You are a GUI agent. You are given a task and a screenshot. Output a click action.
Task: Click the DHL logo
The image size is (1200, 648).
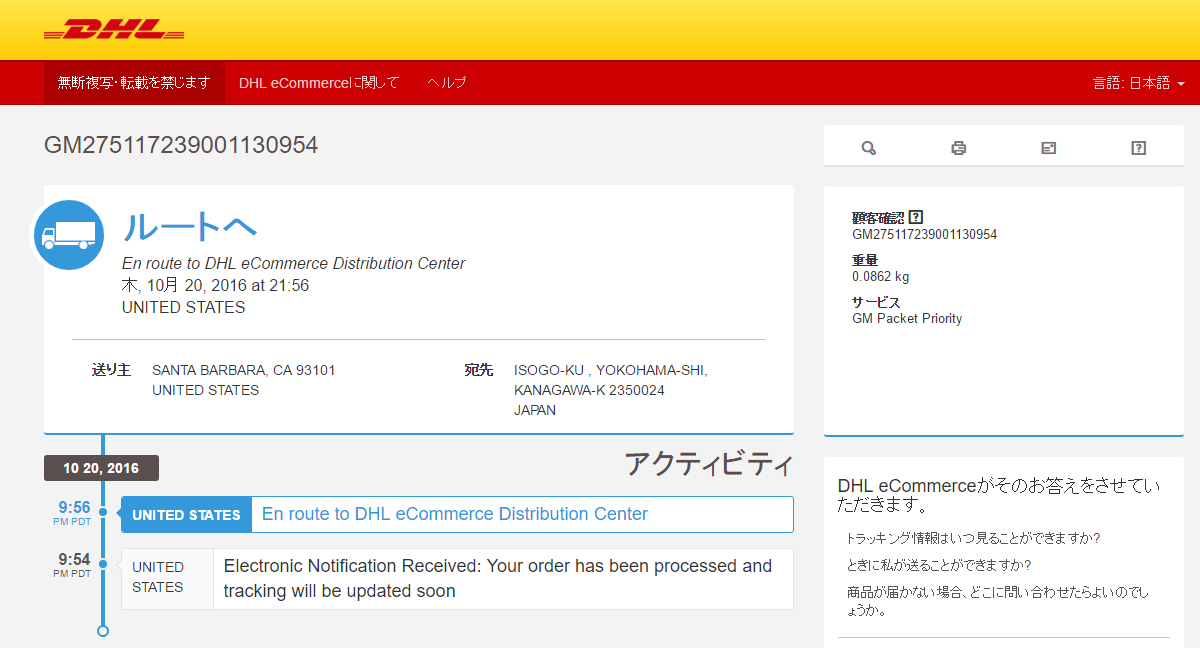[x=114, y=30]
